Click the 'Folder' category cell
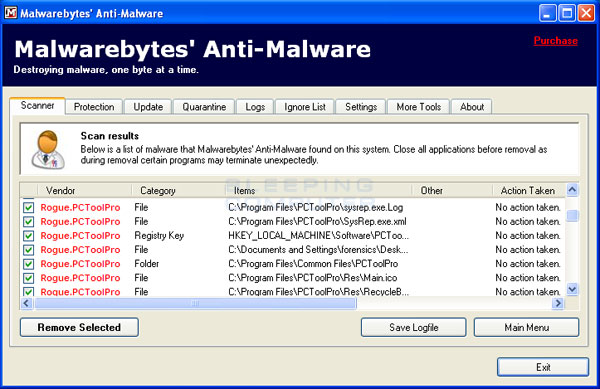Image resolution: width=600 pixels, height=389 pixels. 147,264
